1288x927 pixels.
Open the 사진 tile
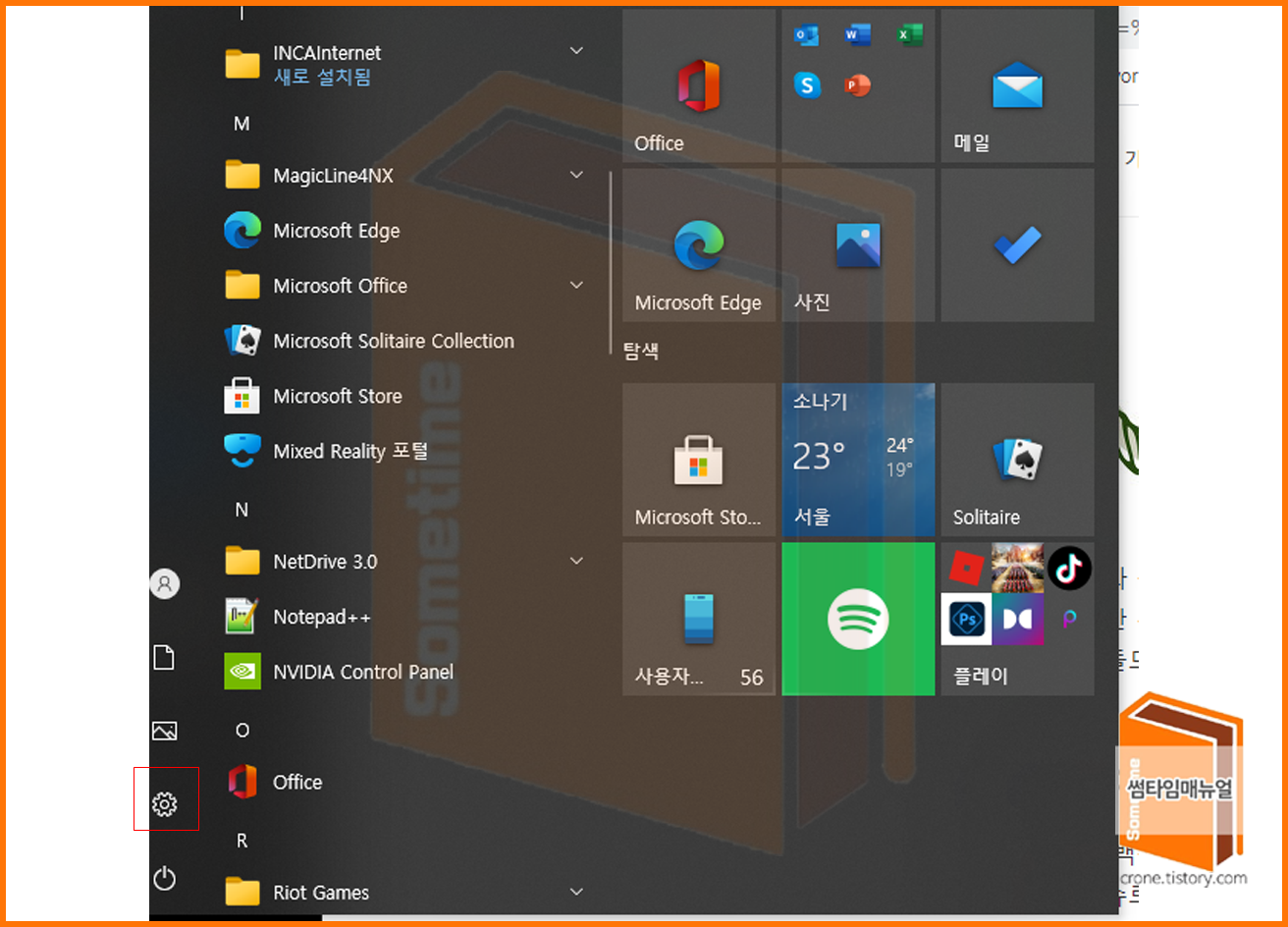click(x=858, y=245)
